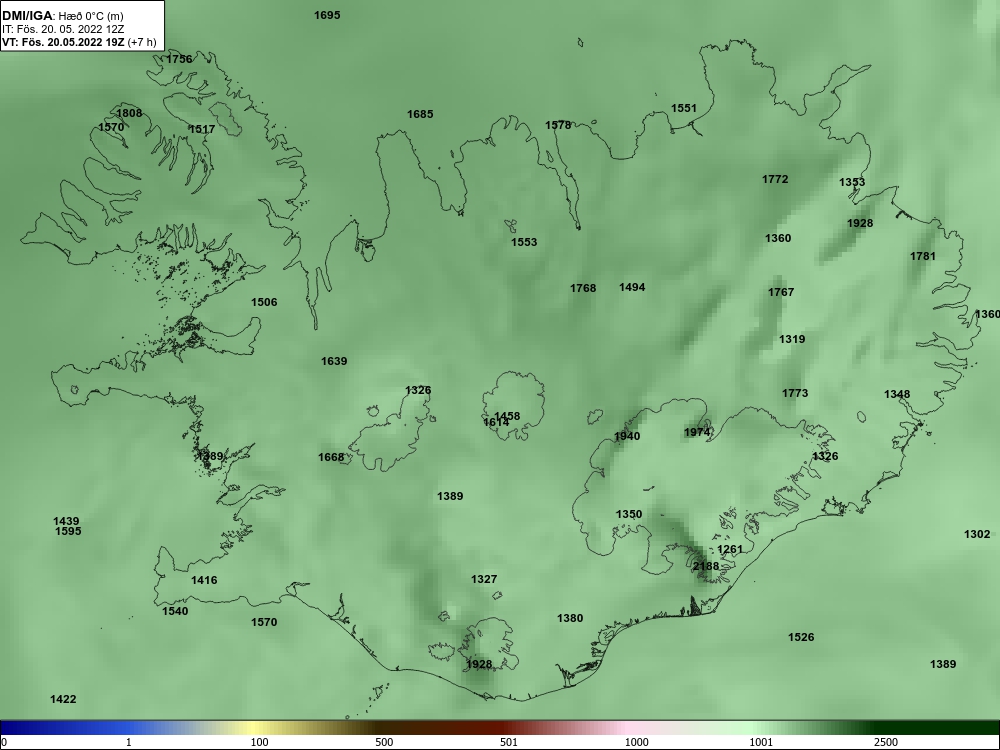Click the 1348 map value

tap(897, 394)
